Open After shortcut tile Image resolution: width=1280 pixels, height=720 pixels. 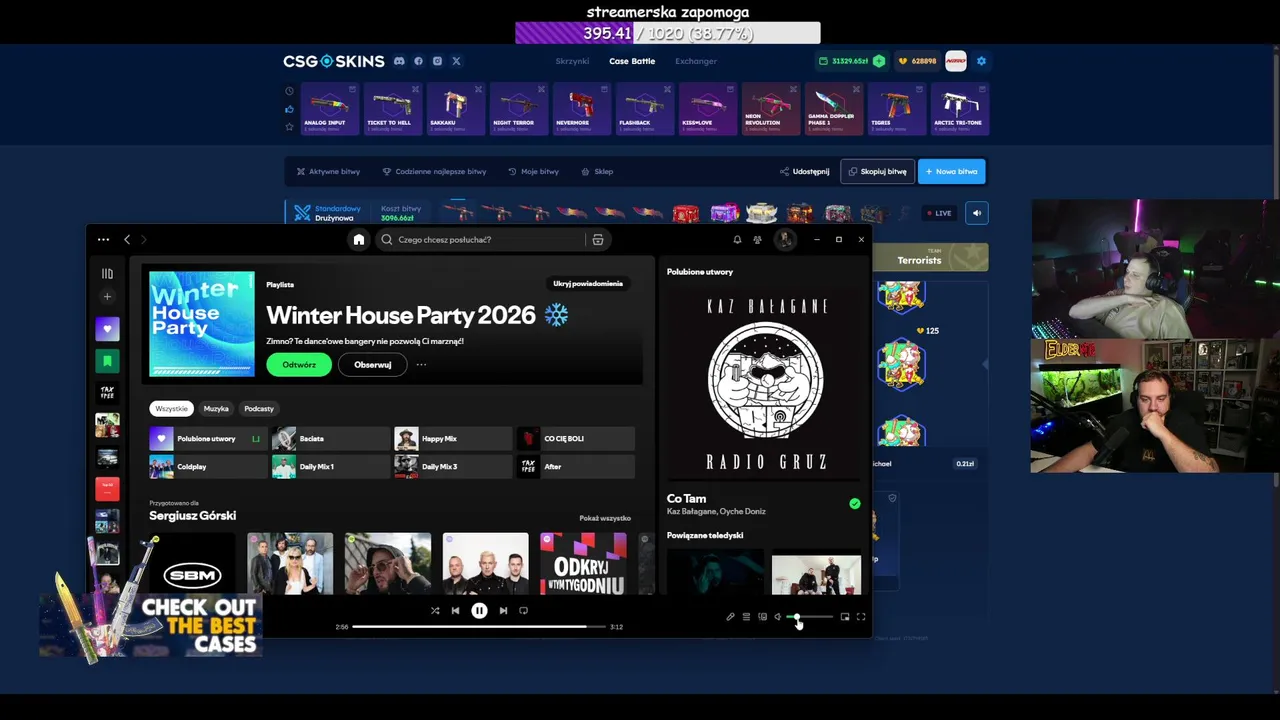(576, 467)
